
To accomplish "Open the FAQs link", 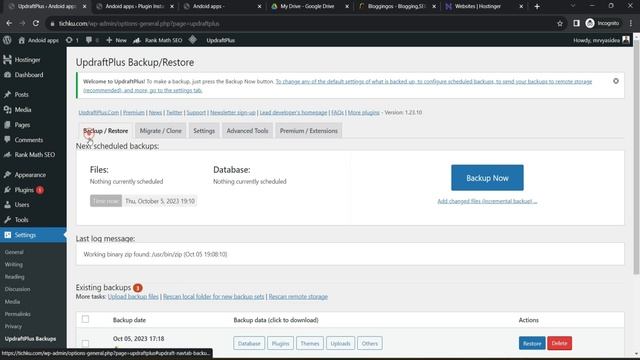I will pyautogui.click(x=338, y=112).
